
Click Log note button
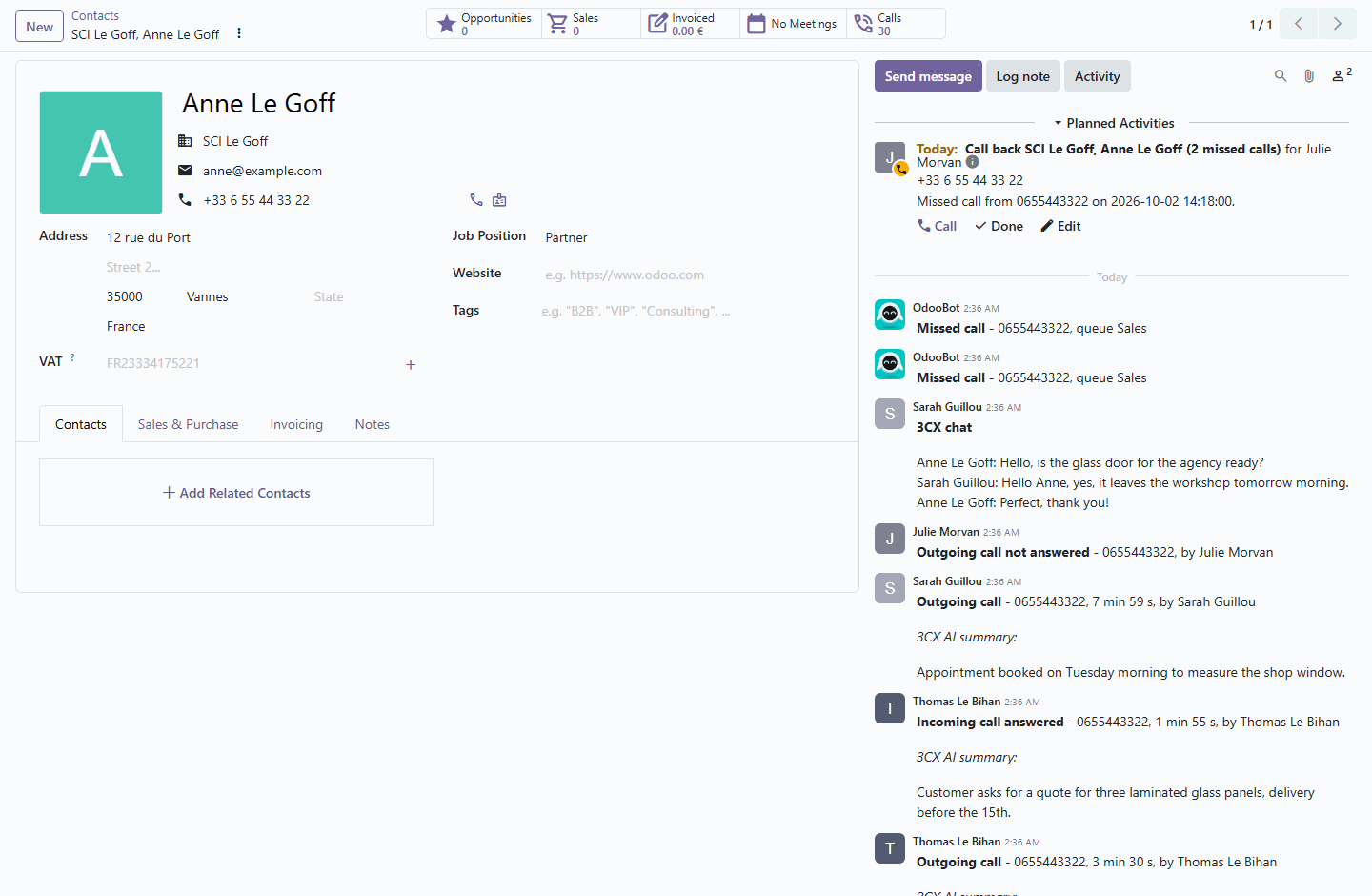pyautogui.click(x=1022, y=76)
